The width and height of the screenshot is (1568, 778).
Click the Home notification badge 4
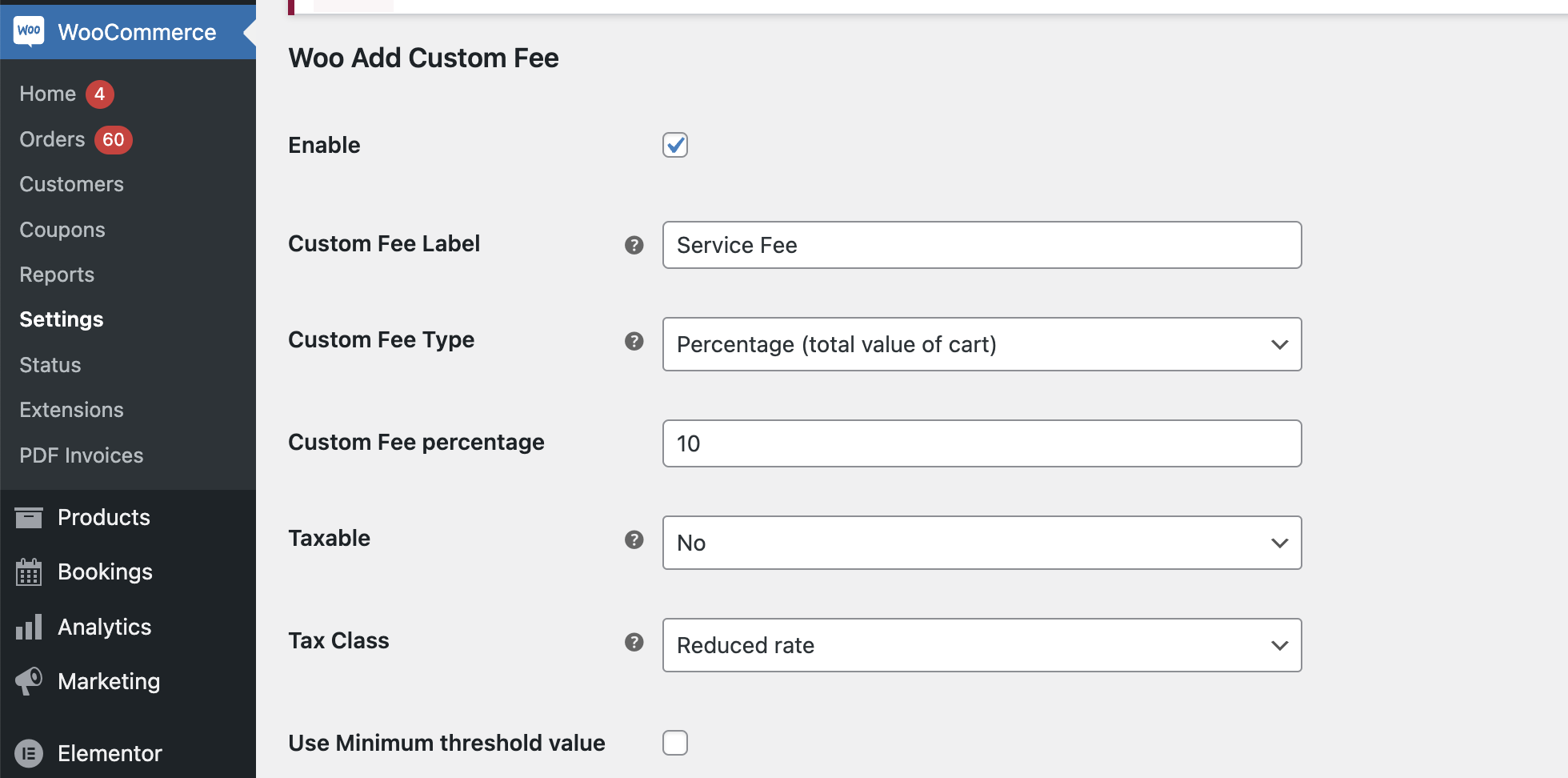[100, 94]
